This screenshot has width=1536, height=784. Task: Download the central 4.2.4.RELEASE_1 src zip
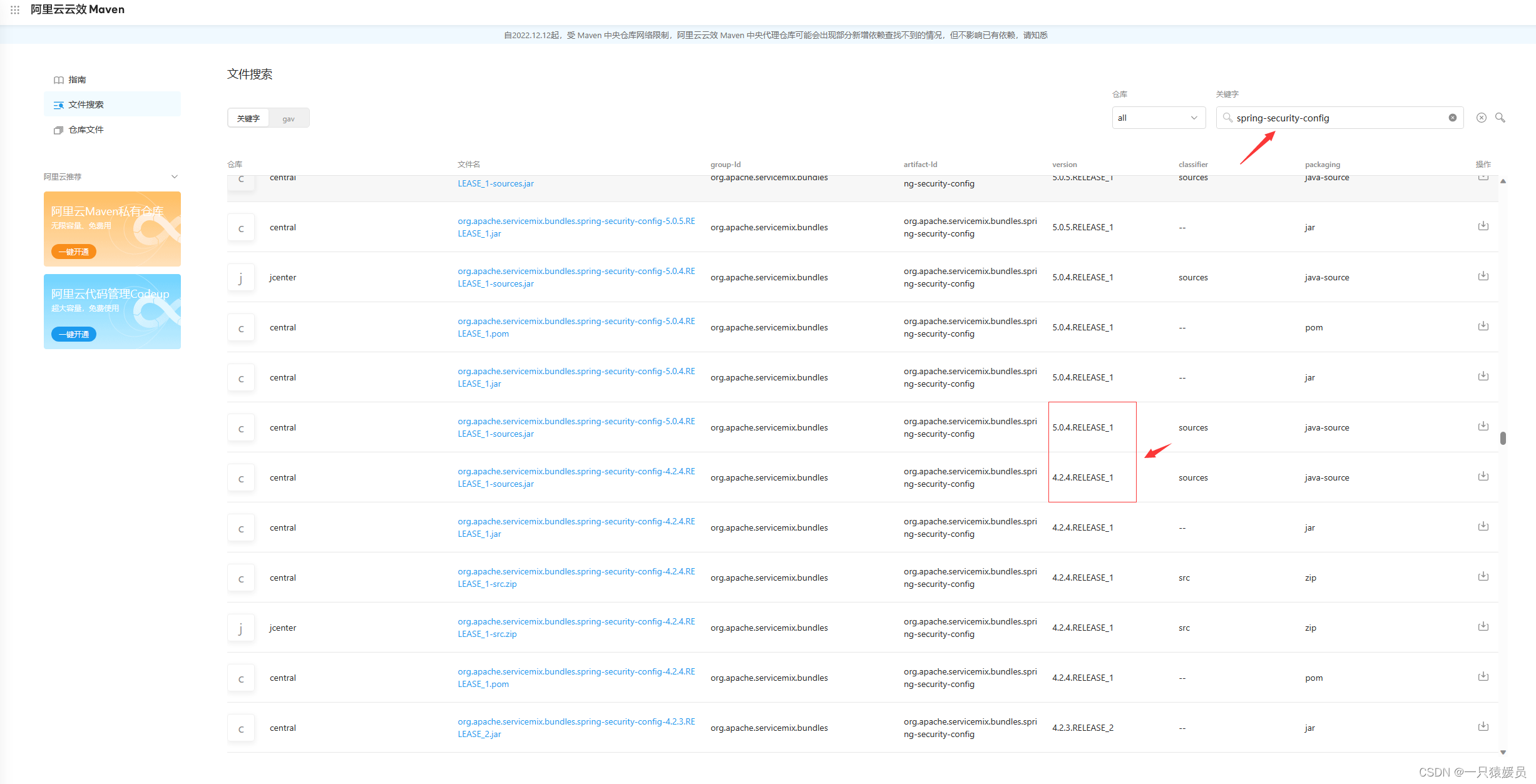pyautogui.click(x=1483, y=576)
